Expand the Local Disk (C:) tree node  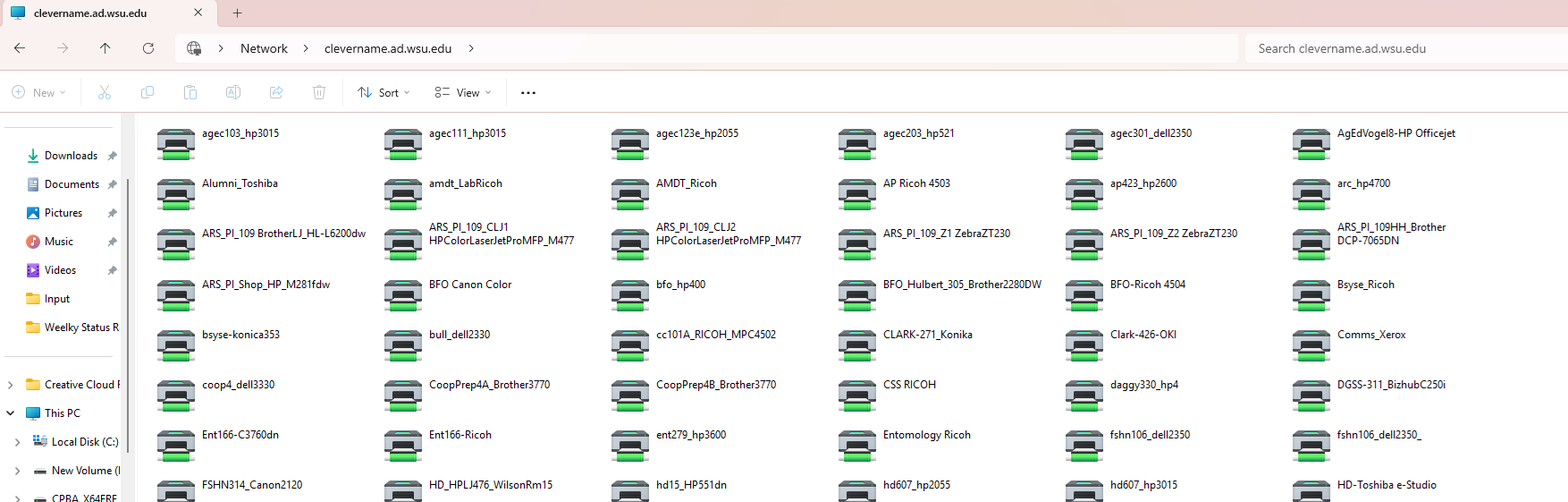tap(17, 442)
